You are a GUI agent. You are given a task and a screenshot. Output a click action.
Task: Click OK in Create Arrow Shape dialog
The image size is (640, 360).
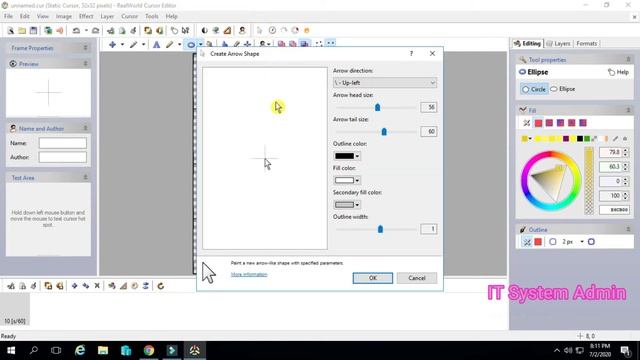click(373, 278)
